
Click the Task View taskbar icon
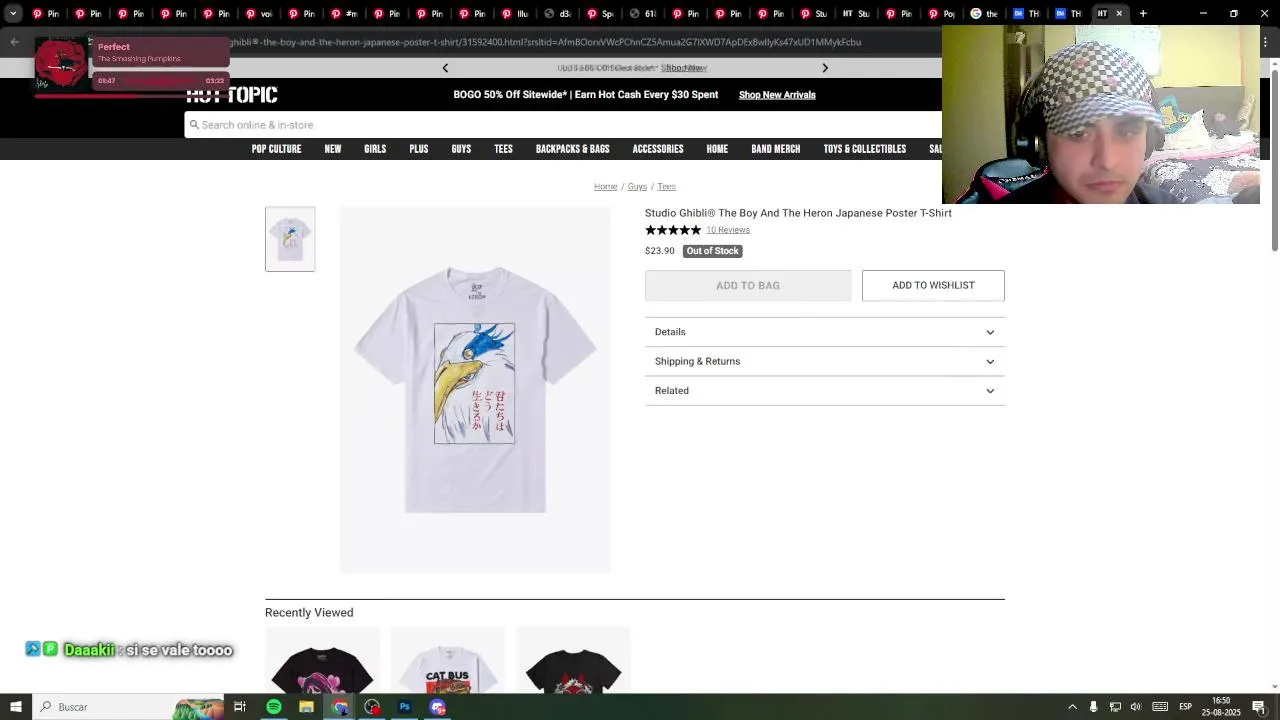click(x=240, y=707)
